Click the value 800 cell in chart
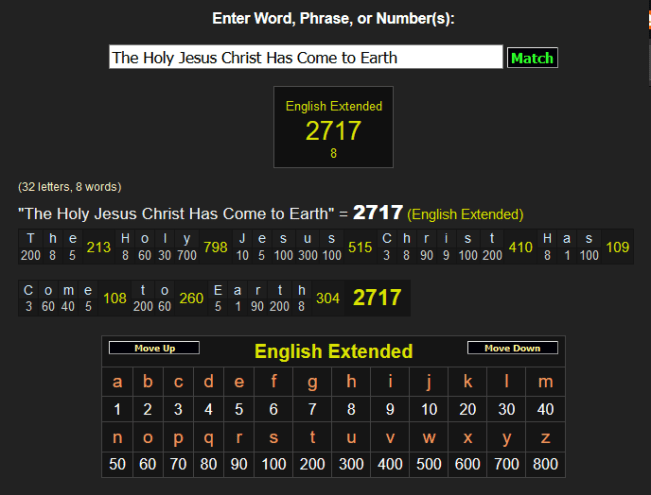This screenshot has height=495, width=651. [544, 465]
